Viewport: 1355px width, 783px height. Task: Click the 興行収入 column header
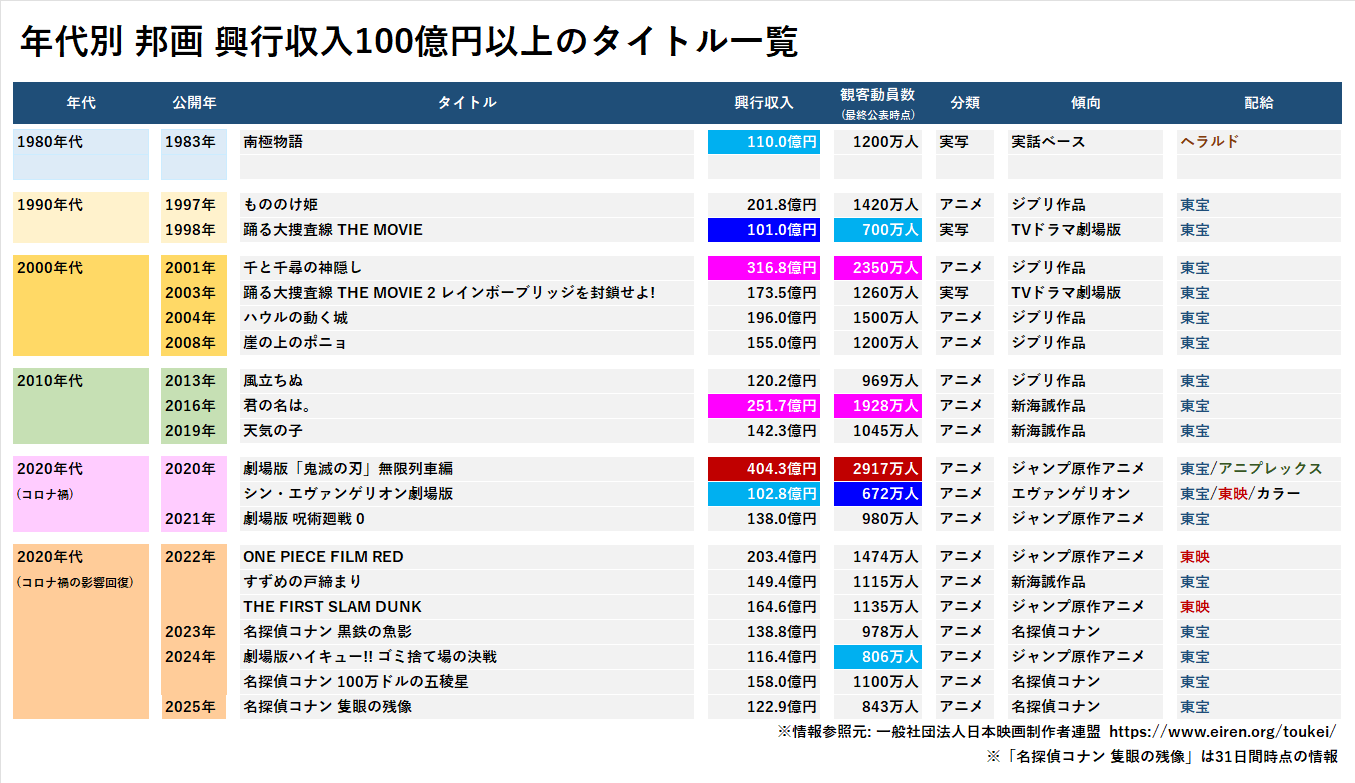763,103
